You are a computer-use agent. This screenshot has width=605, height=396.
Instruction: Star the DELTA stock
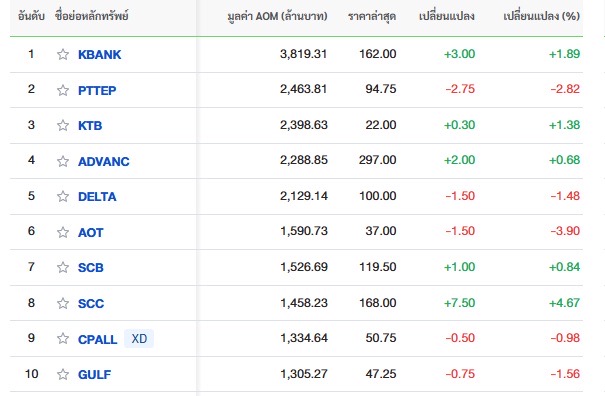(63, 196)
